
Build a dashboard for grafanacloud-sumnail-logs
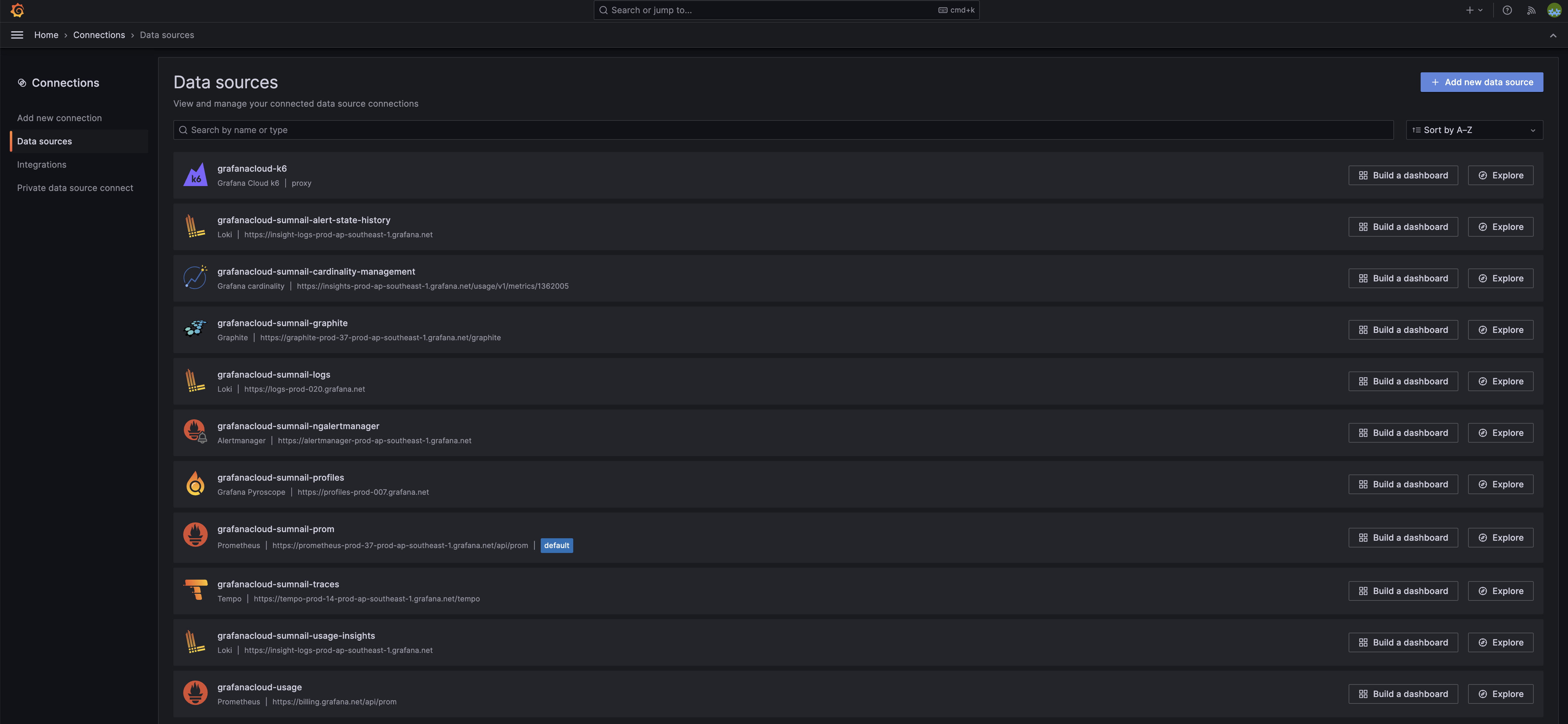click(x=1403, y=381)
